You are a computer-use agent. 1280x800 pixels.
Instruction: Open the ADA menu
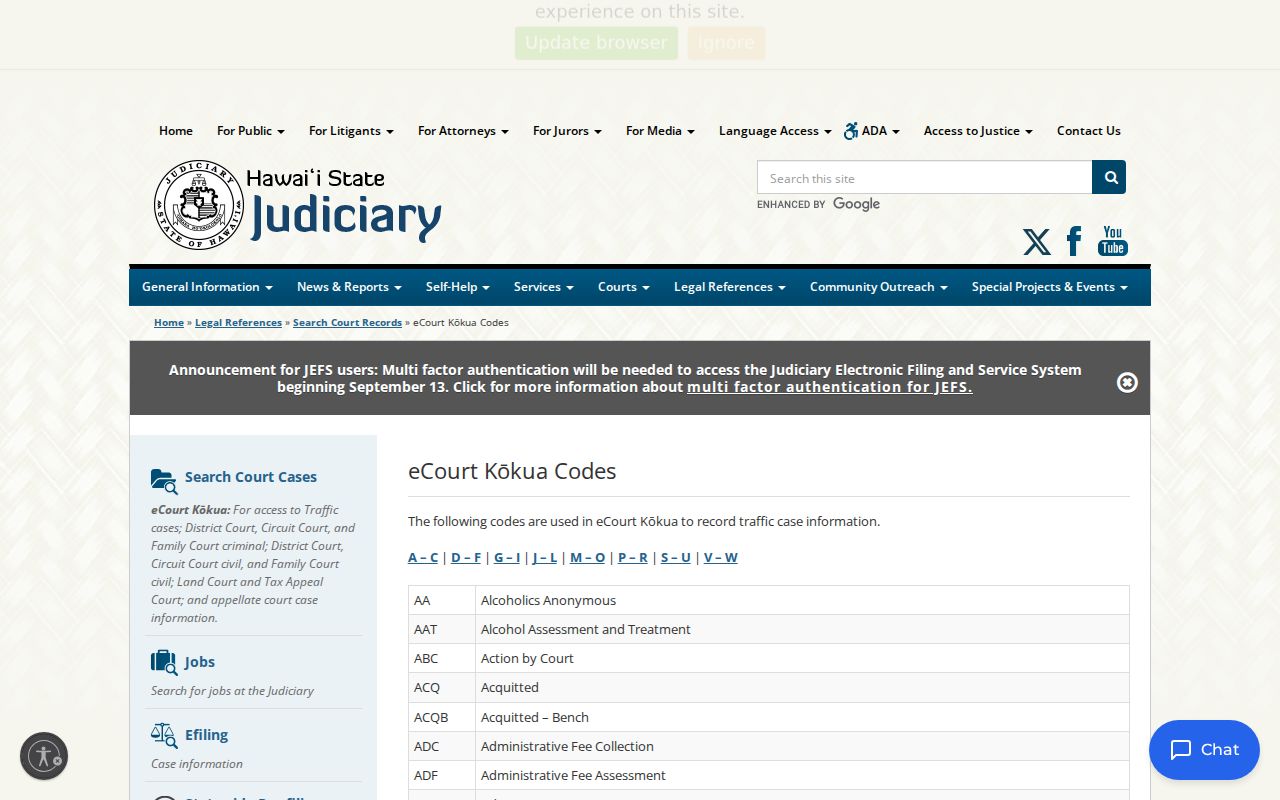coord(872,131)
